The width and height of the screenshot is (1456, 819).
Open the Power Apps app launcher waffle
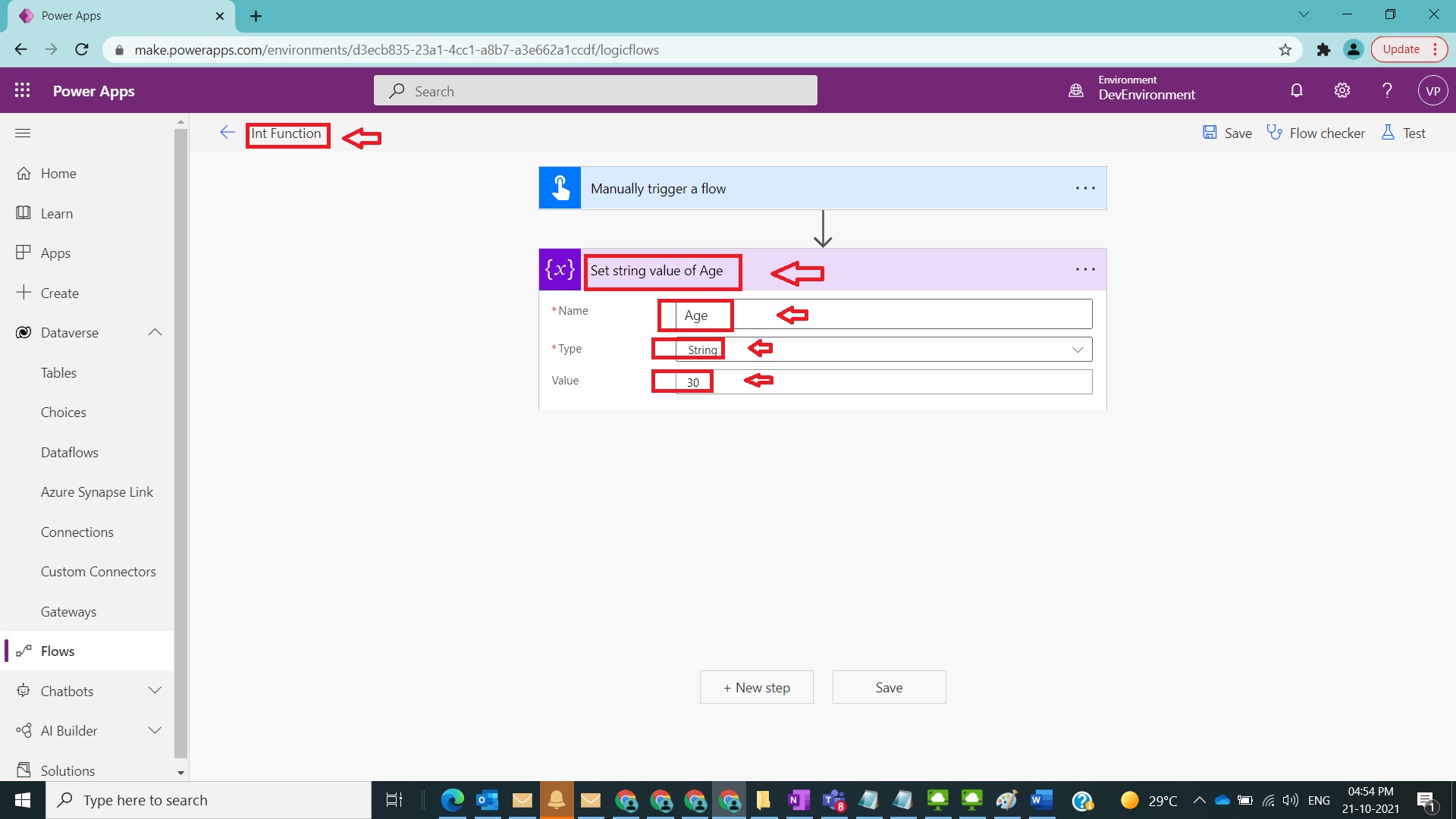tap(22, 89)
